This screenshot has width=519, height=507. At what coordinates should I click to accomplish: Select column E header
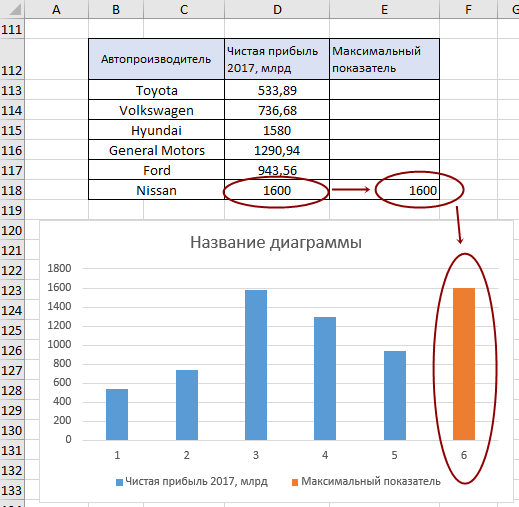384,9
